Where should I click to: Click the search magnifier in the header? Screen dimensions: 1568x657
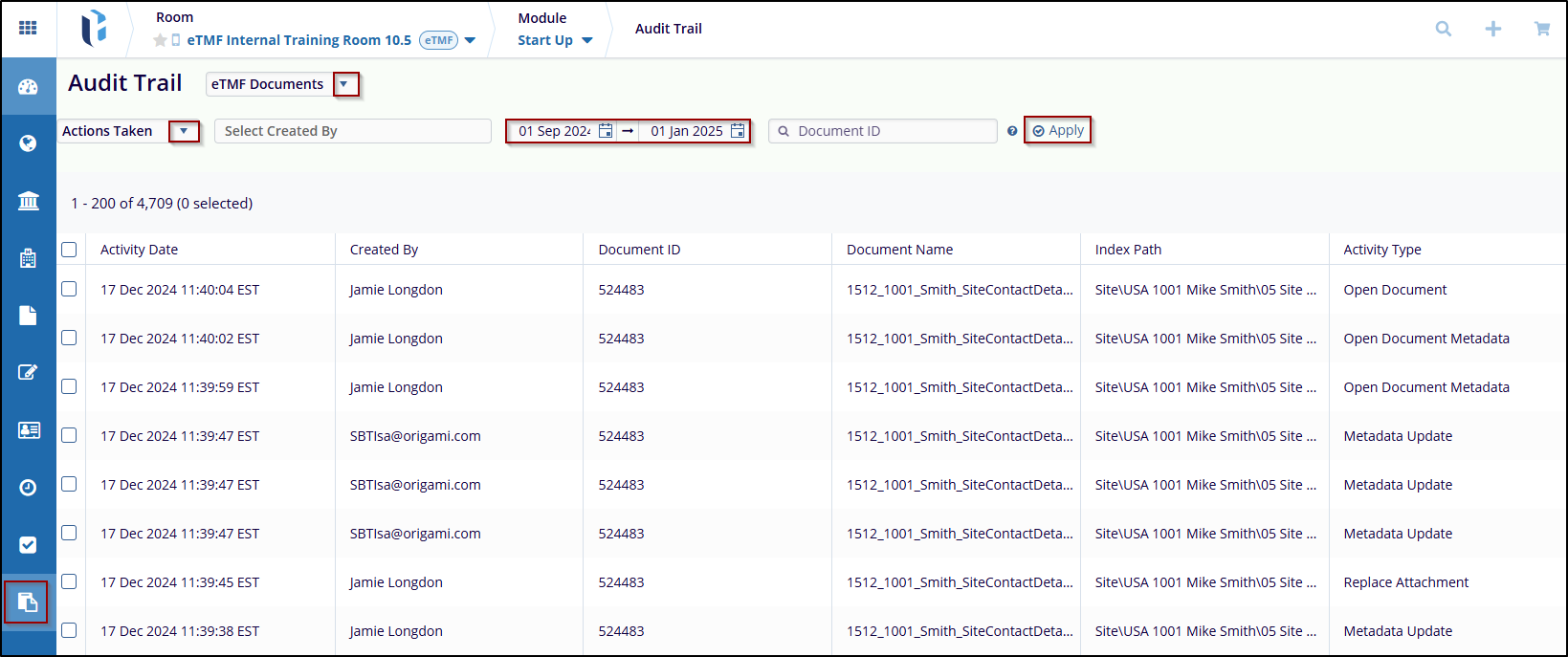(x=1444, y=29)
